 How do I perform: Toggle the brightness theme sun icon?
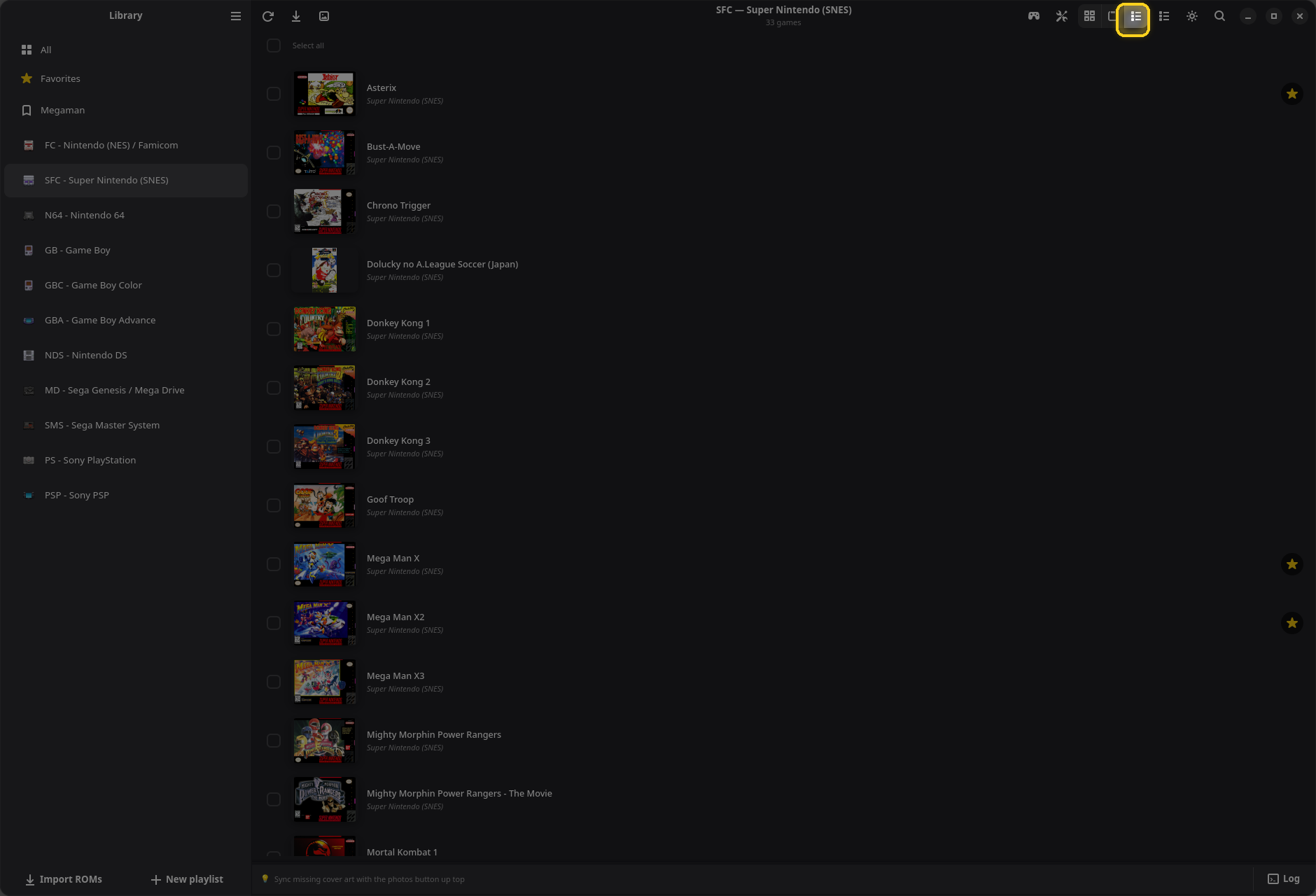(1192, 16)
